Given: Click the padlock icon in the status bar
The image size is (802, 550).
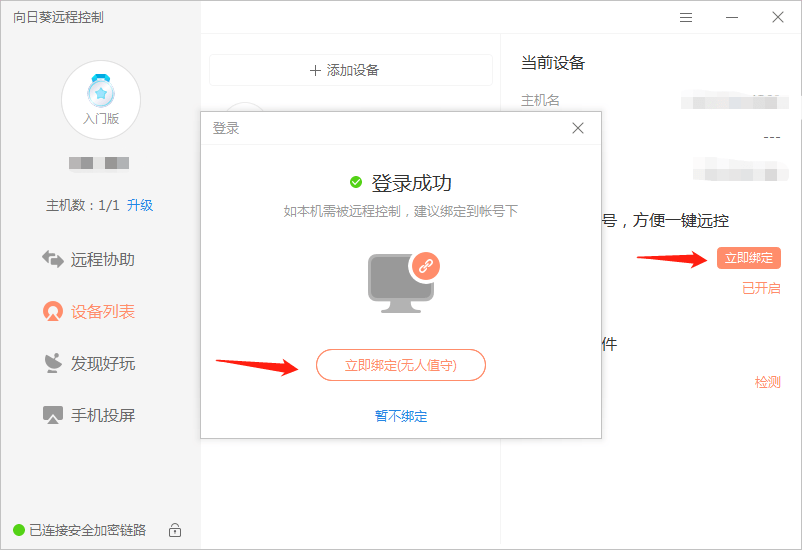Looking at the screenshot, I should tap(175, 530).
